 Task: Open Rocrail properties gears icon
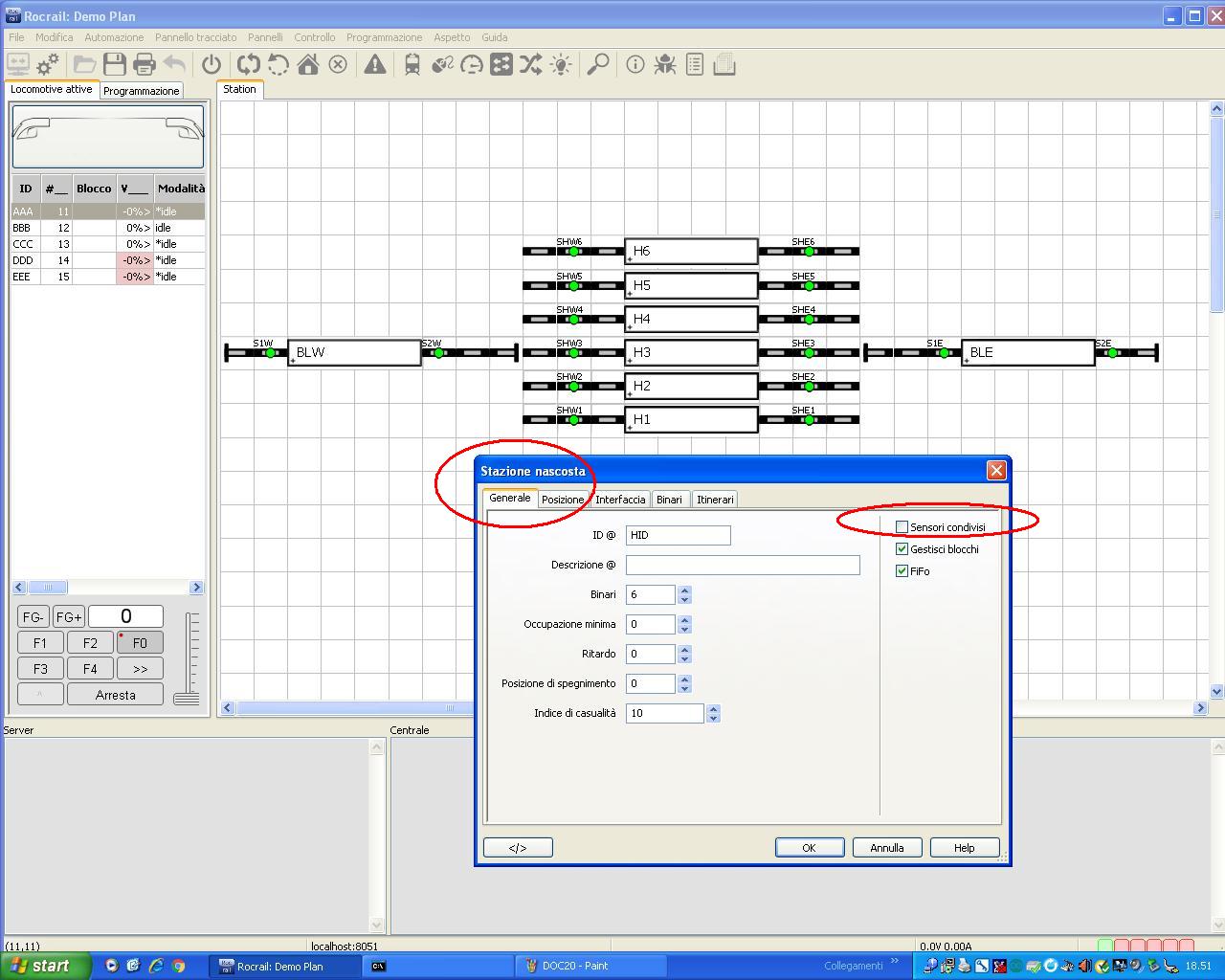pos(48,65)
